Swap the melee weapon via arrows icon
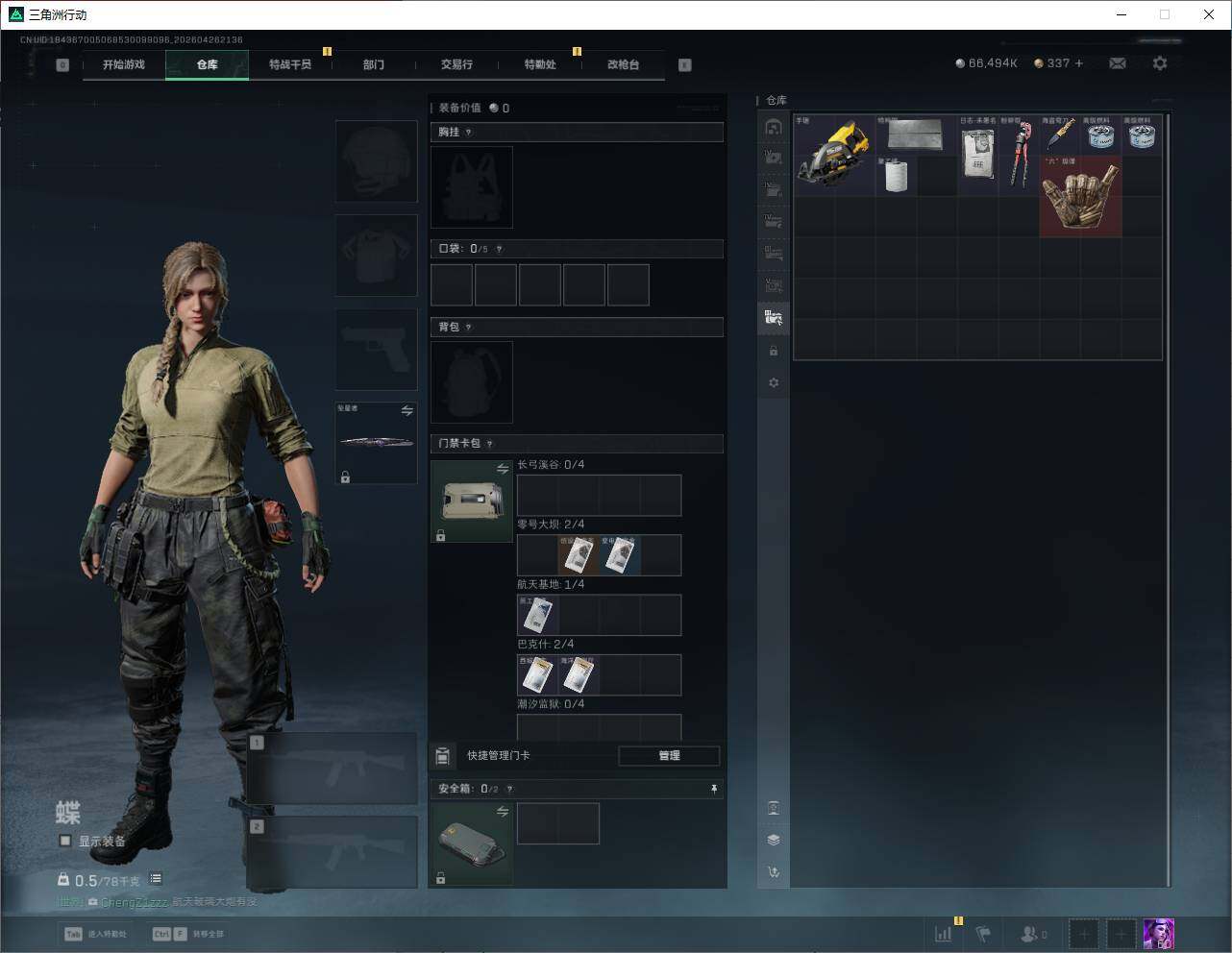This screenshot has width=1232, height=953. click(407, 411)
